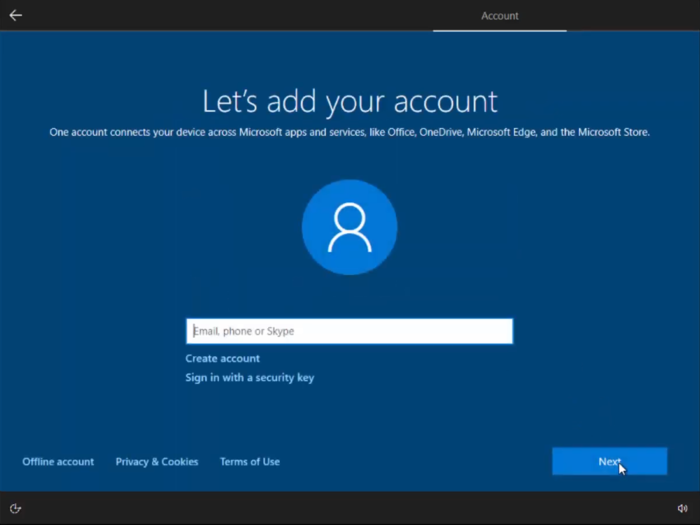
Task: Select the Offline account option
Action: click(58, 462)
